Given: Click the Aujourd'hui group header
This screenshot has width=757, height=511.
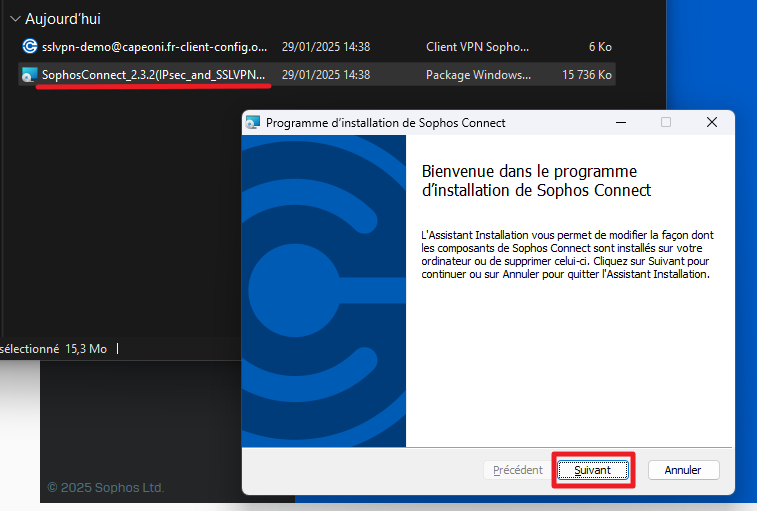Looking at the screenshot, I should point(63,19).
